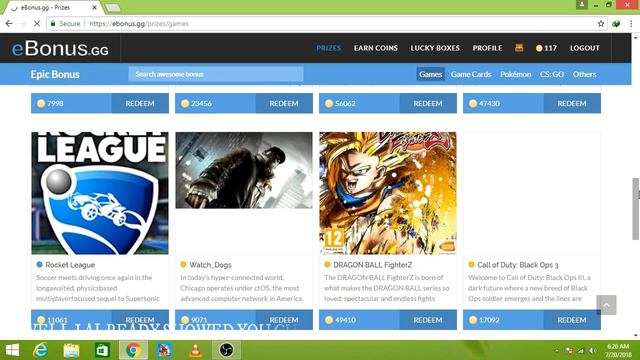Select the Pokémon category tab
The height and width of the screenshot is (360, 640).
[516, 74]
